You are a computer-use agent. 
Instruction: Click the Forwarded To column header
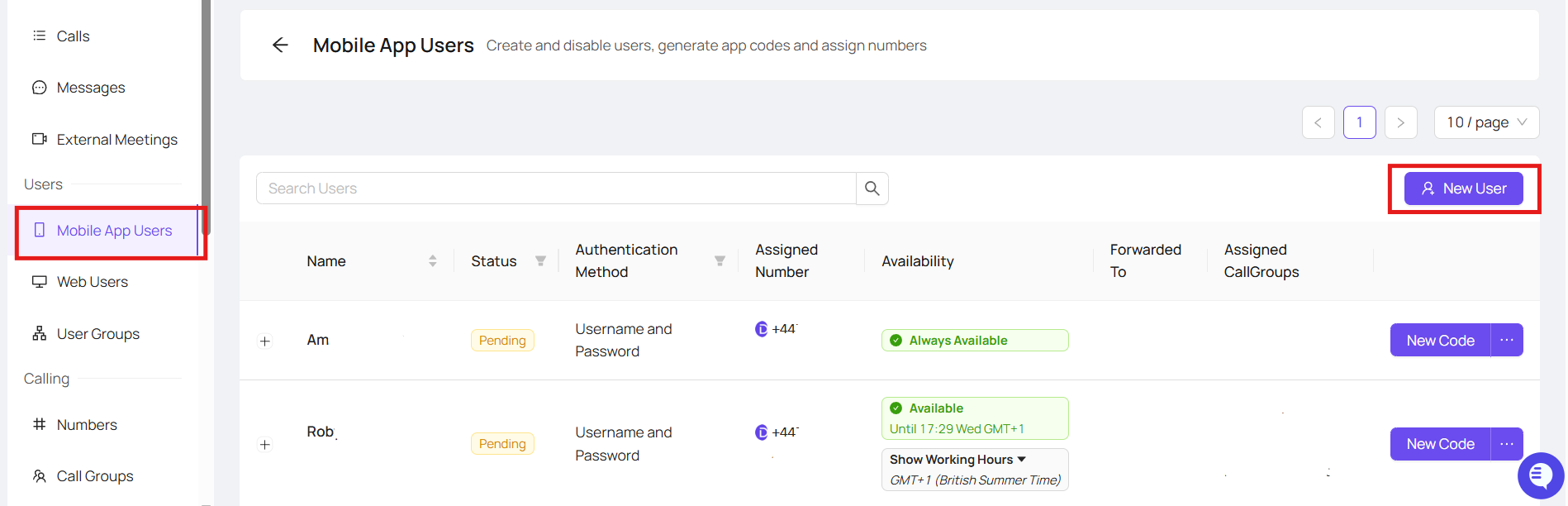click(1146, 261)
